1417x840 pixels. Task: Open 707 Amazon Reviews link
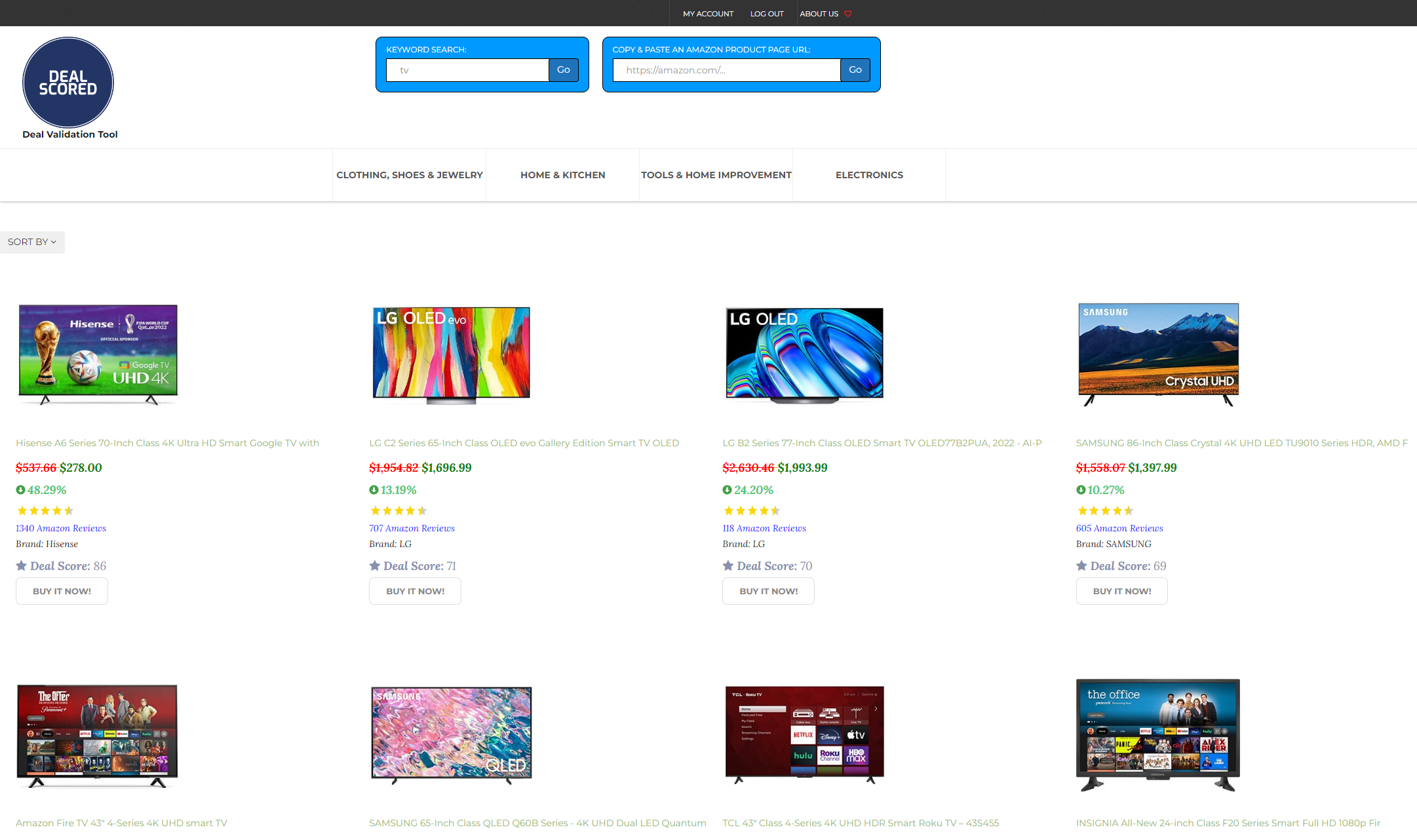[412, 528]
